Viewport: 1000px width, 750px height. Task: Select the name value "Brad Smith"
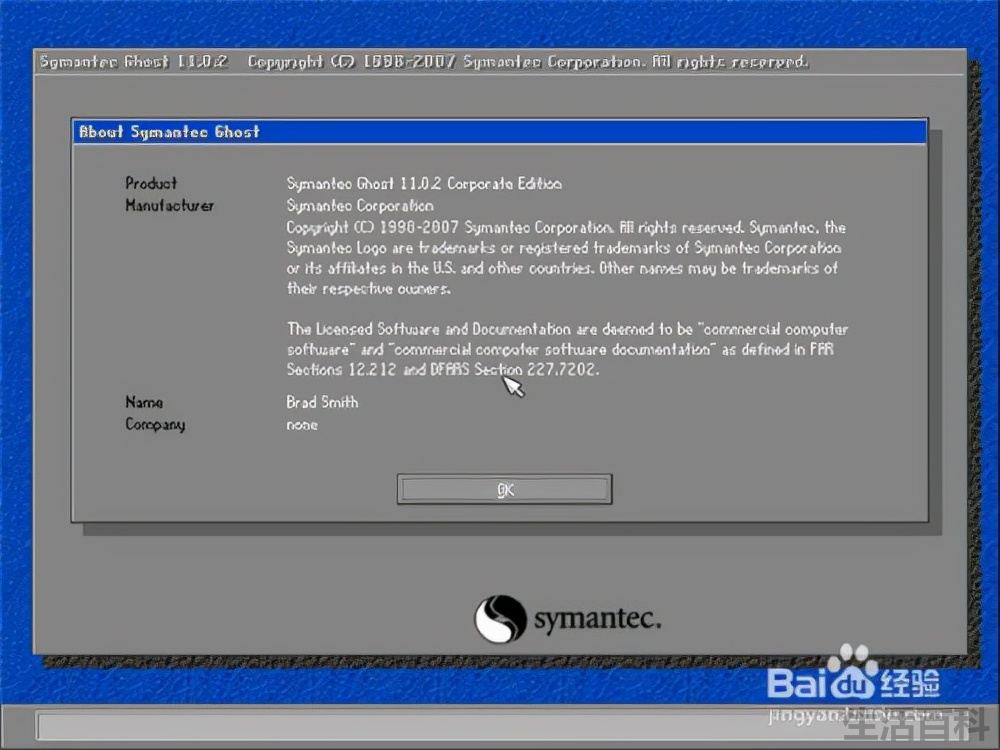click(322, 402)
